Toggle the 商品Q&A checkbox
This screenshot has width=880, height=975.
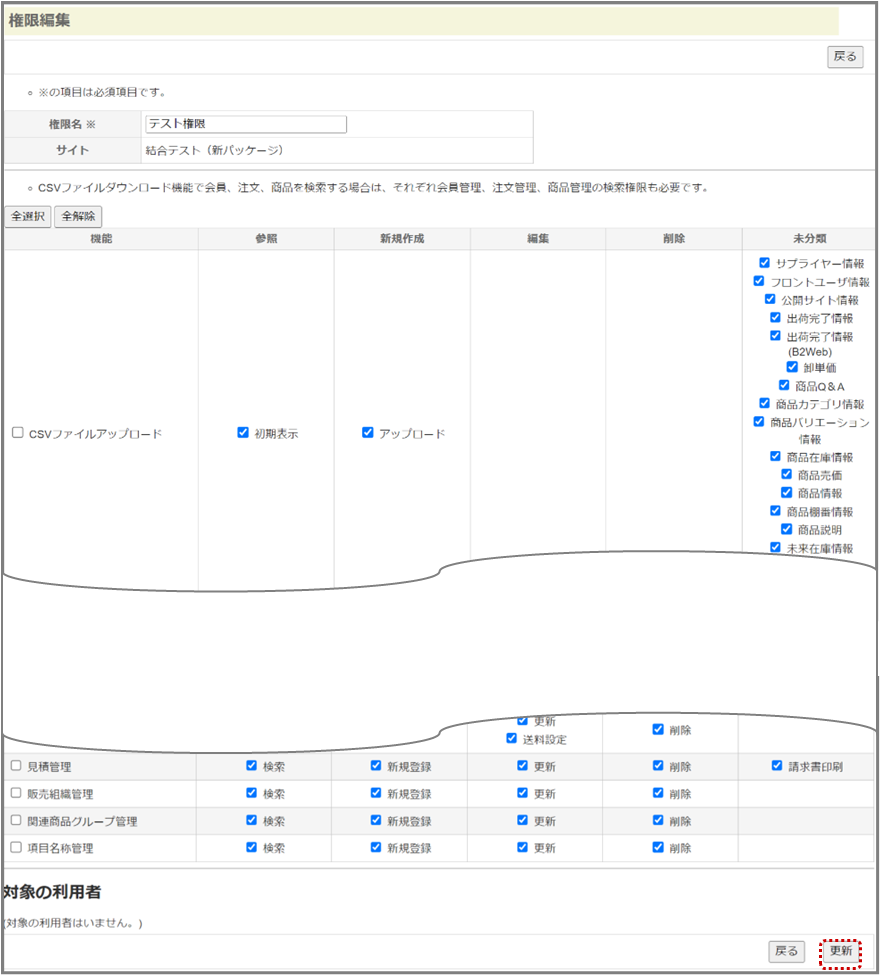pyautogui.click(x=785, y=385)
